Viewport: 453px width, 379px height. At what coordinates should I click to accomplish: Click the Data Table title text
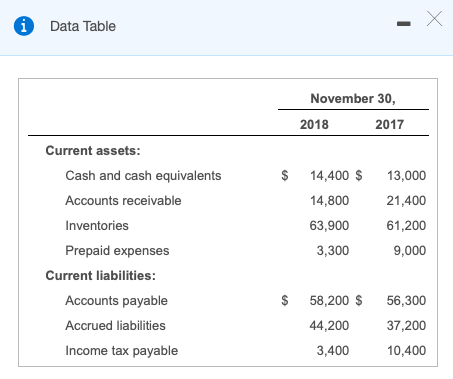83,26
